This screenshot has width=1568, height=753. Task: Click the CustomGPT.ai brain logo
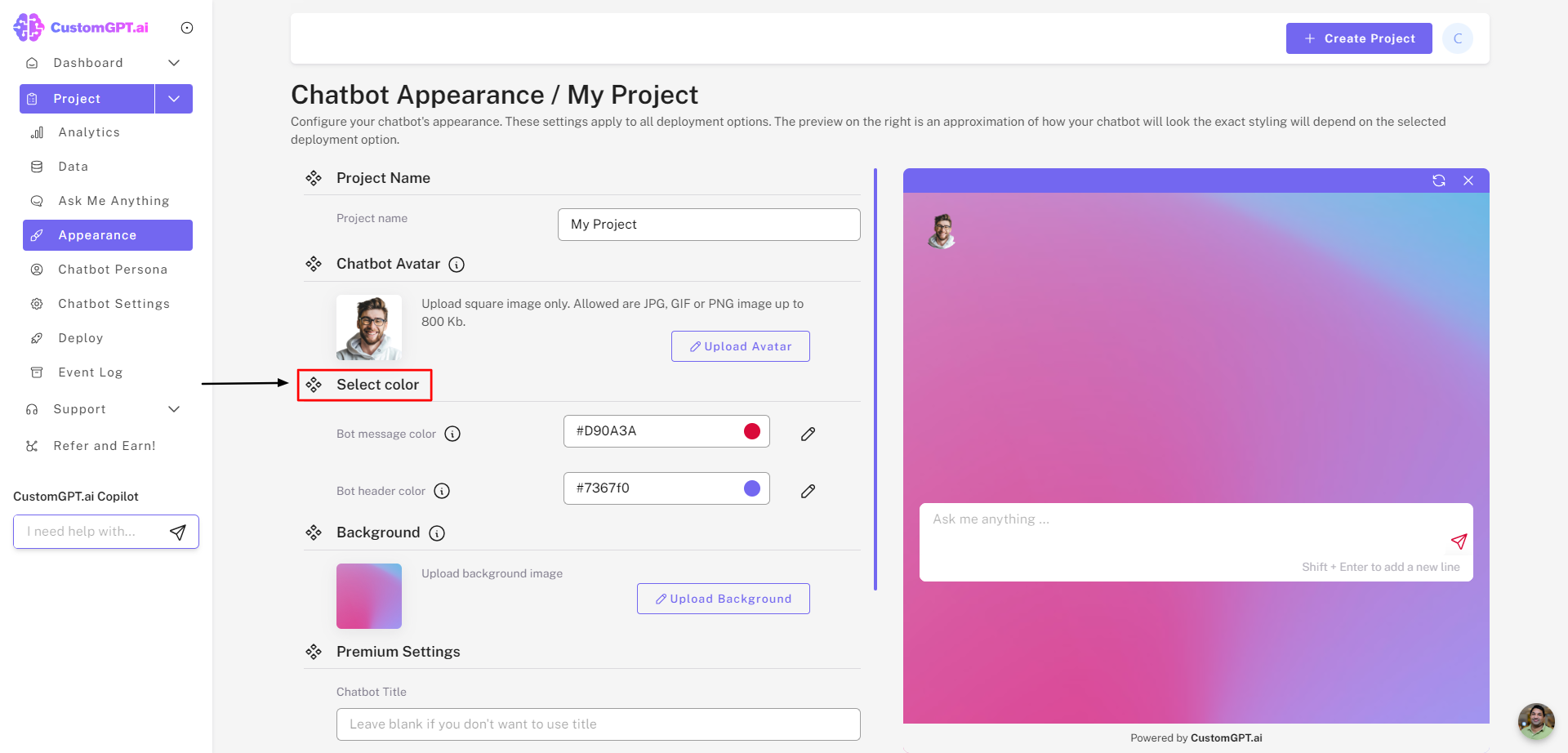coord(29,27)
